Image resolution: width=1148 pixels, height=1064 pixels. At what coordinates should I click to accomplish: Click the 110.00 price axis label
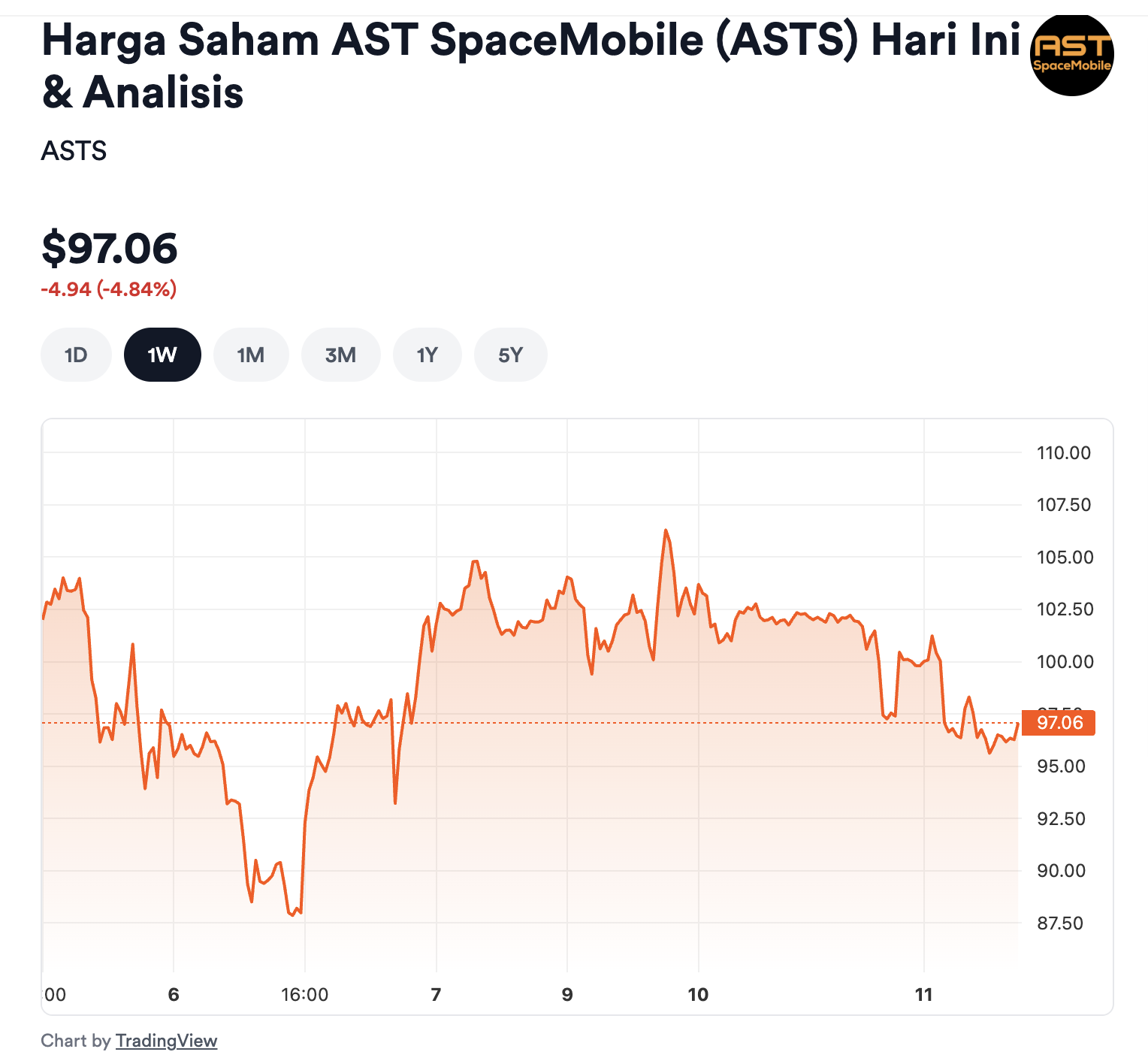point(1063,453)
